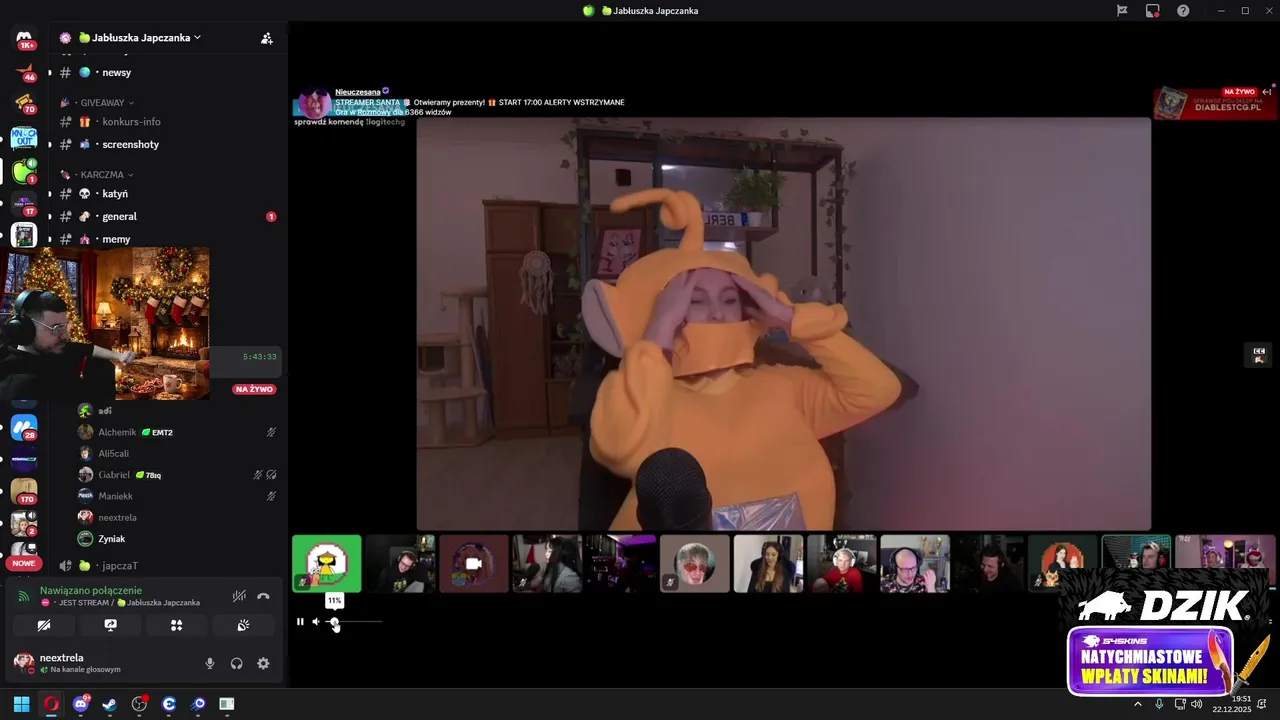Open the Windows notification center icon
The height and width of the screenshot is (720, 1280).
tap(1262, 704)
